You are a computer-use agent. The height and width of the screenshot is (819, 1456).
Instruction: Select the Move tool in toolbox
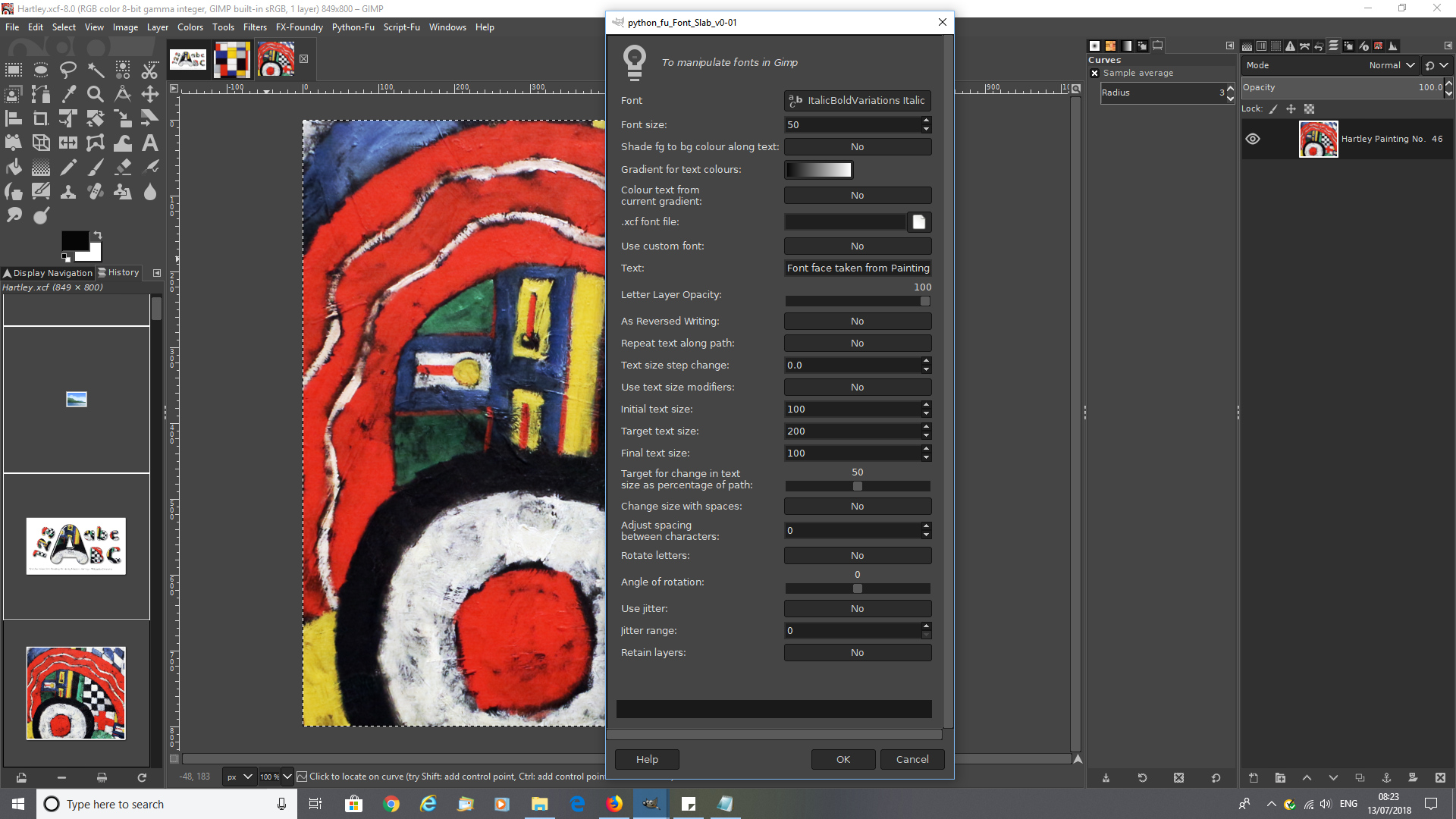point(150,94)
